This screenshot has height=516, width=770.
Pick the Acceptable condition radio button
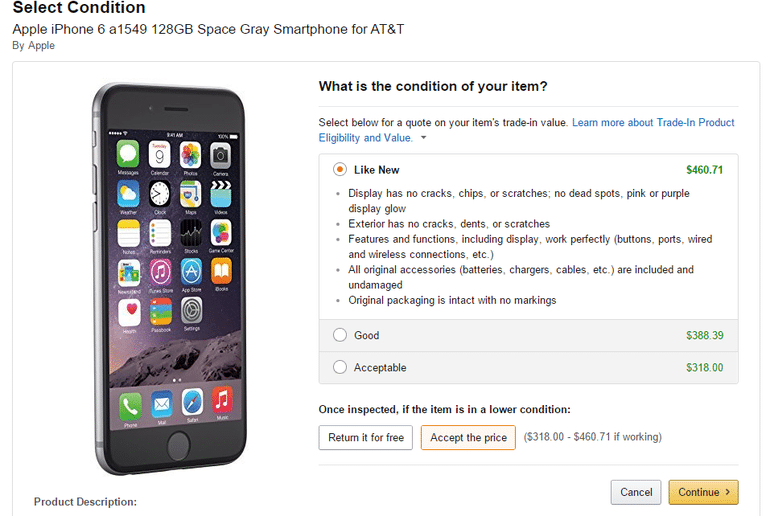[340, 367]
